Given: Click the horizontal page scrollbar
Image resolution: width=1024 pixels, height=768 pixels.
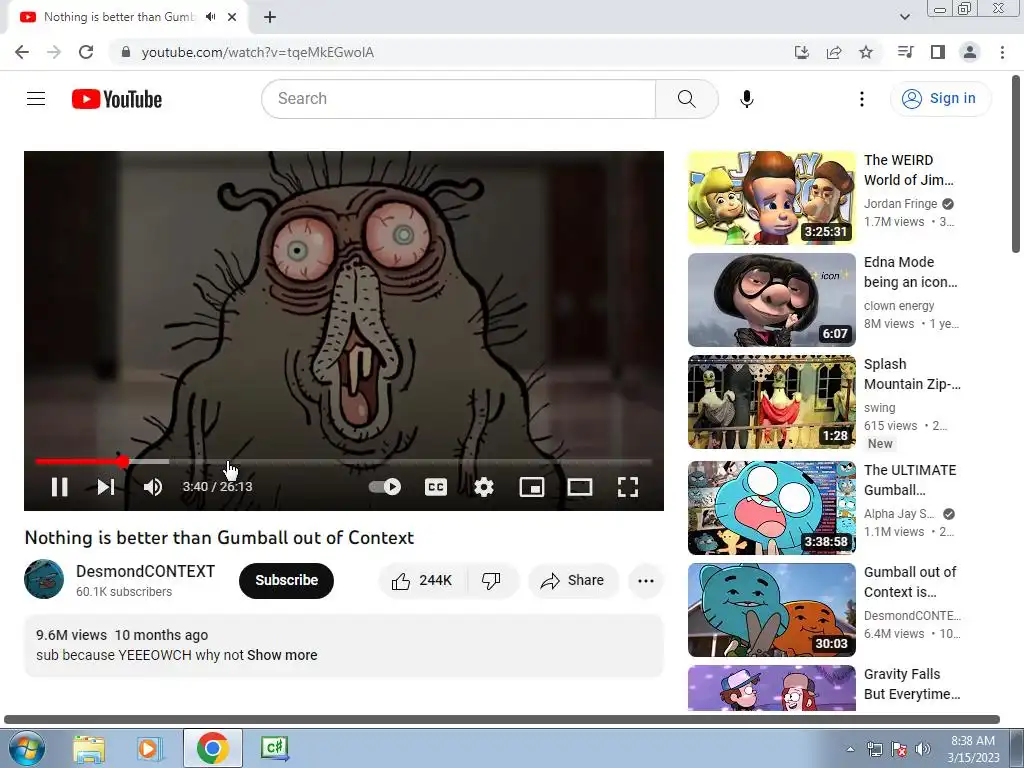Looking at the screenshot, I should coord(502,719).
